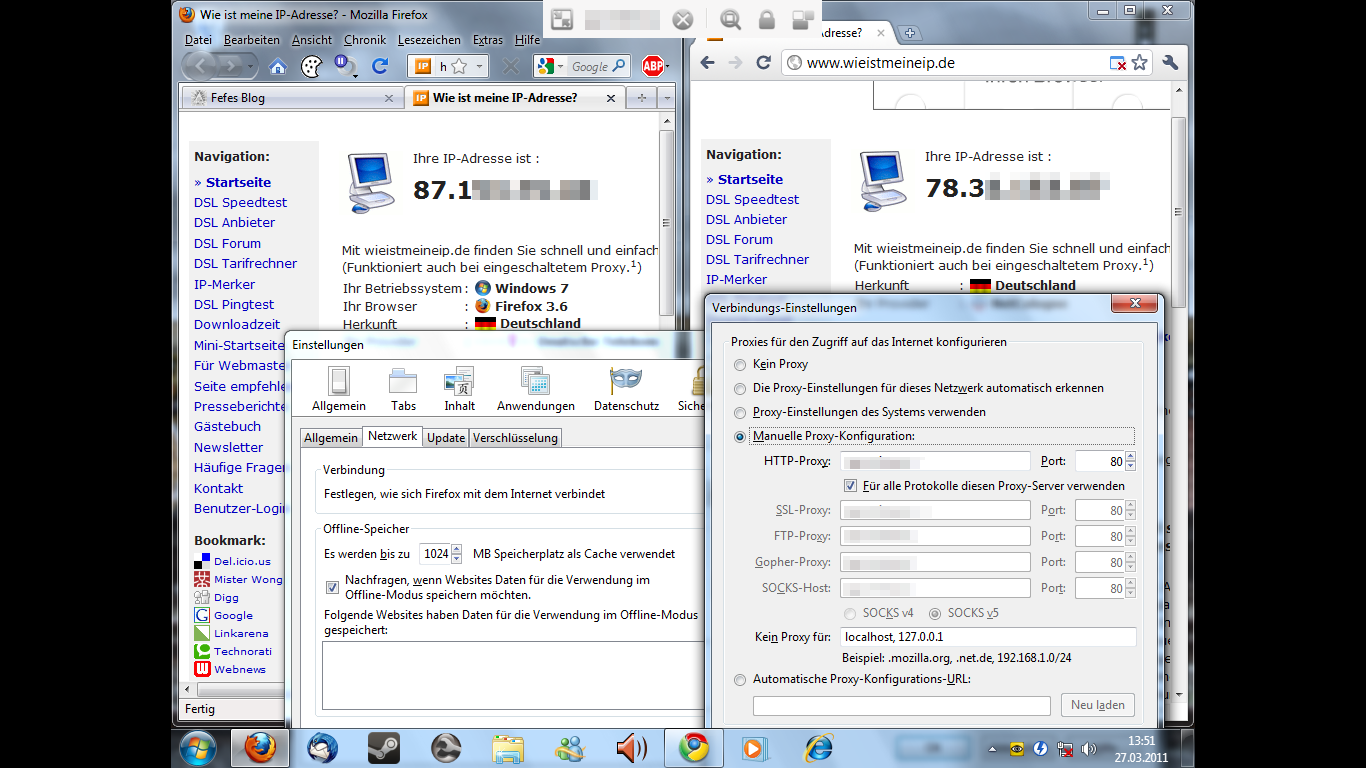The image size is (1366, 768).
Task: Reload page in Chrome window
Action: point(763,62)
